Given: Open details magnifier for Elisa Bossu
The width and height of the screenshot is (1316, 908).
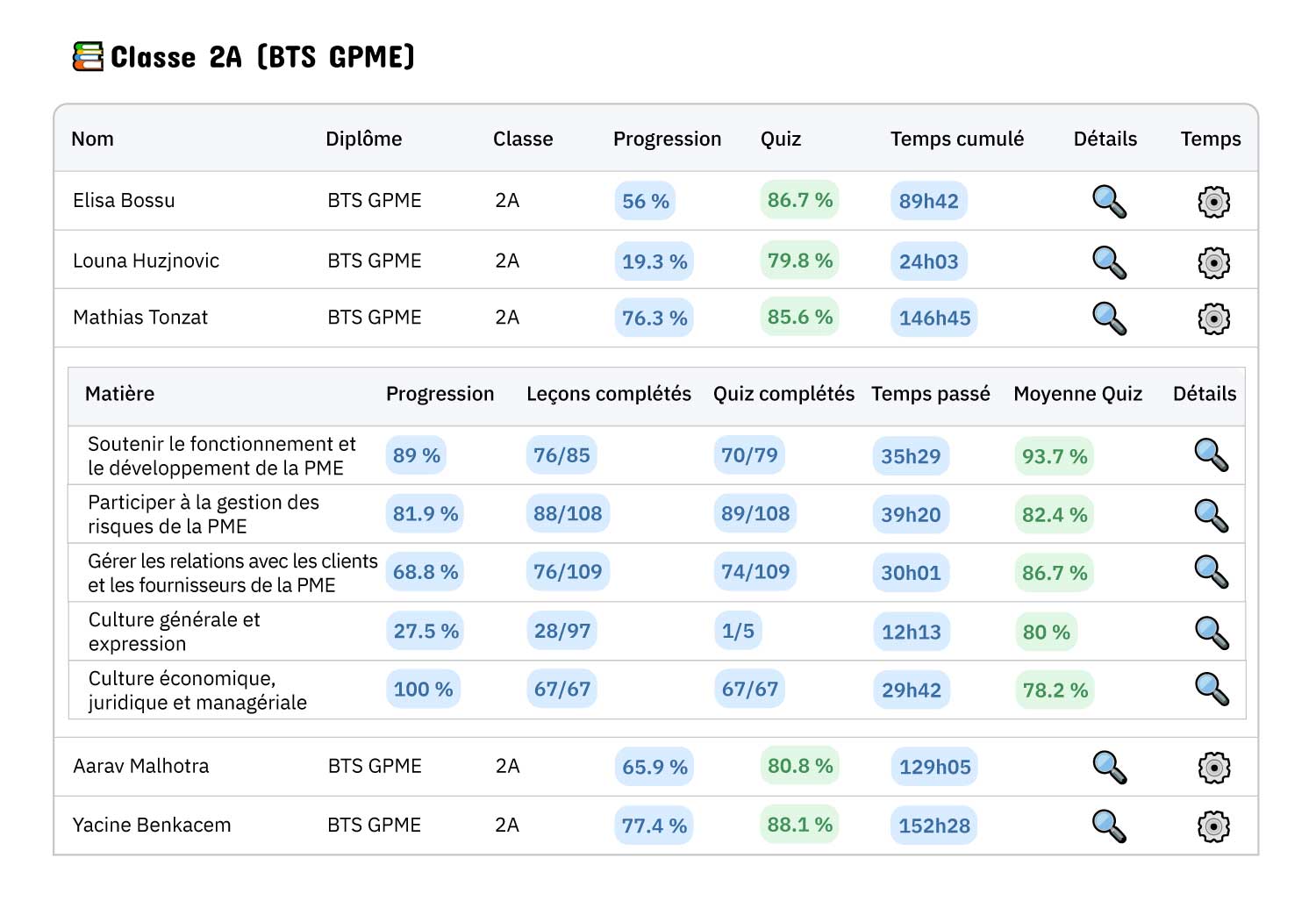Looking at the screenshot, I should tap(1109, 202).
